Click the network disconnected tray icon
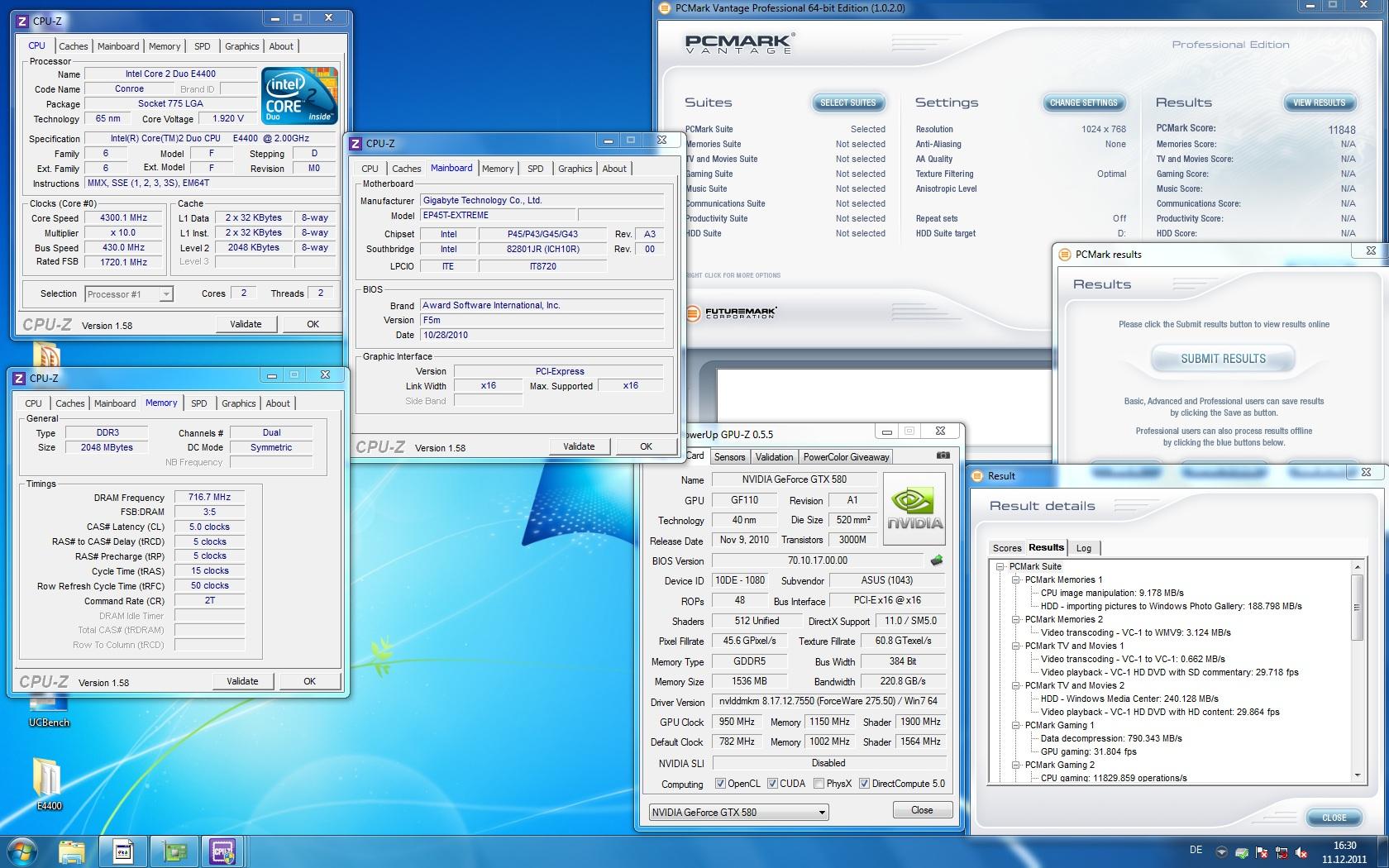The image size is (1389, 868). click(x=1282, y=852)
